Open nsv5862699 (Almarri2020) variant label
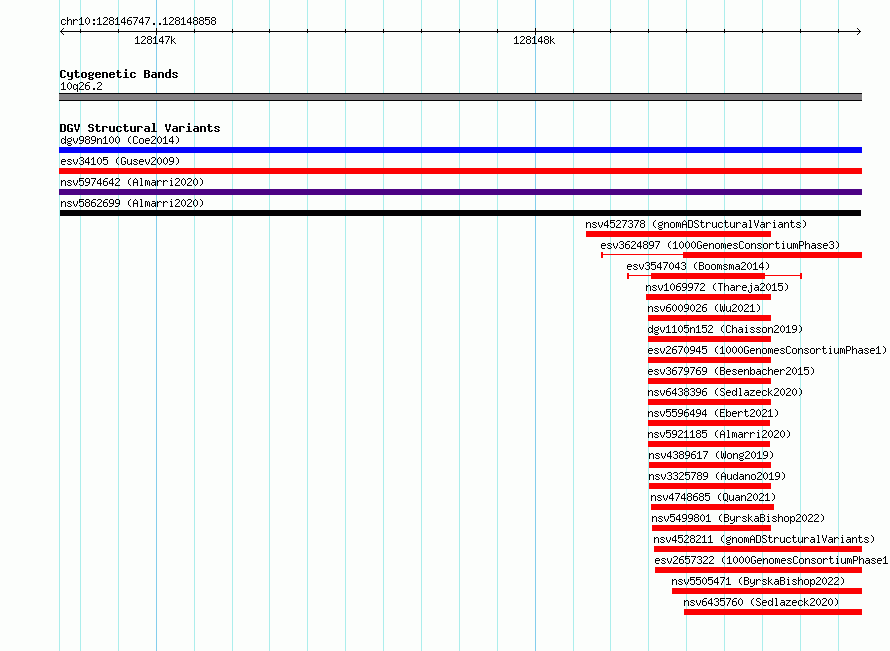 click(132, 203)
